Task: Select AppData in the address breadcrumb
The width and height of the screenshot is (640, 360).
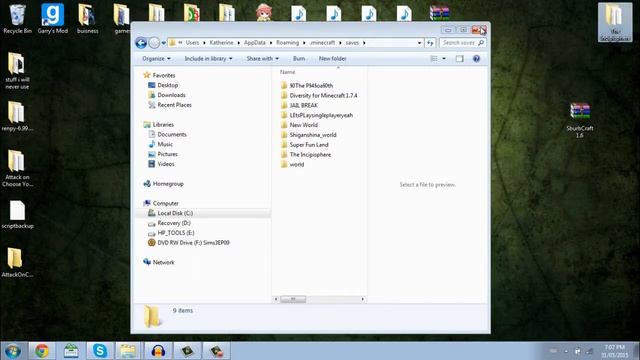Action: point(255,42)
